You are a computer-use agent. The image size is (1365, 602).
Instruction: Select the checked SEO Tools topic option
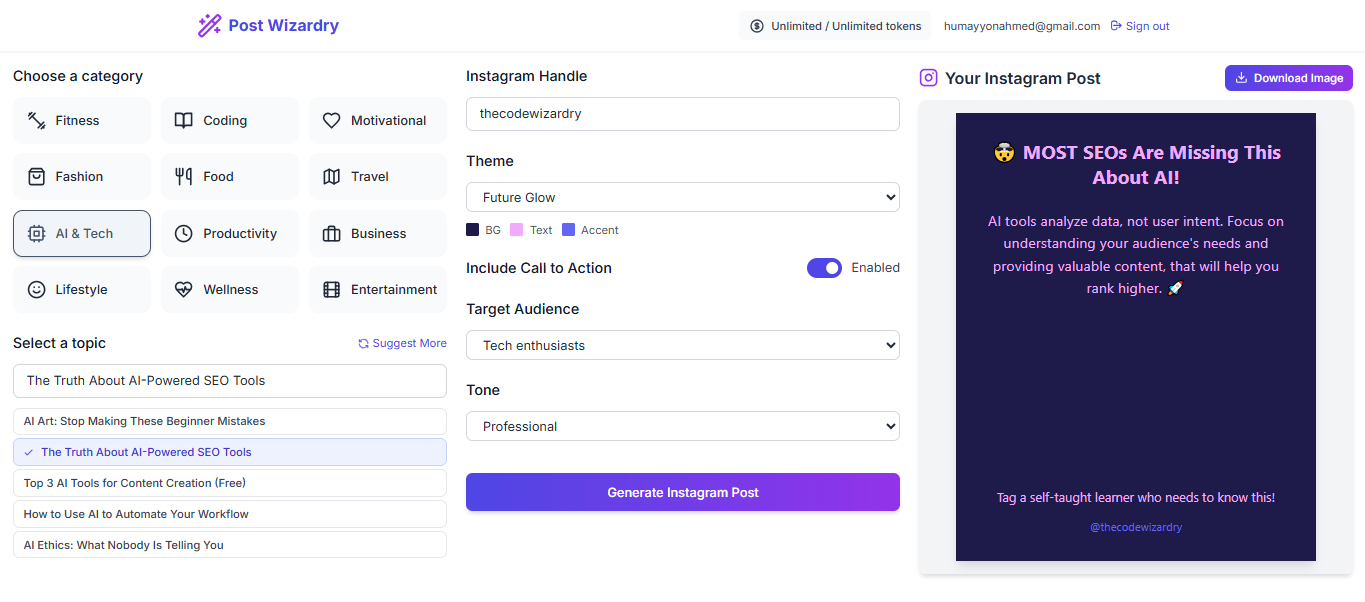tap(230, 452)
